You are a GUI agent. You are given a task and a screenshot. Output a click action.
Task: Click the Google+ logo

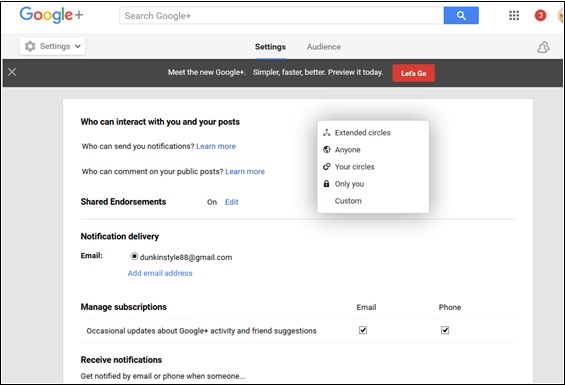tap(51, 15)
